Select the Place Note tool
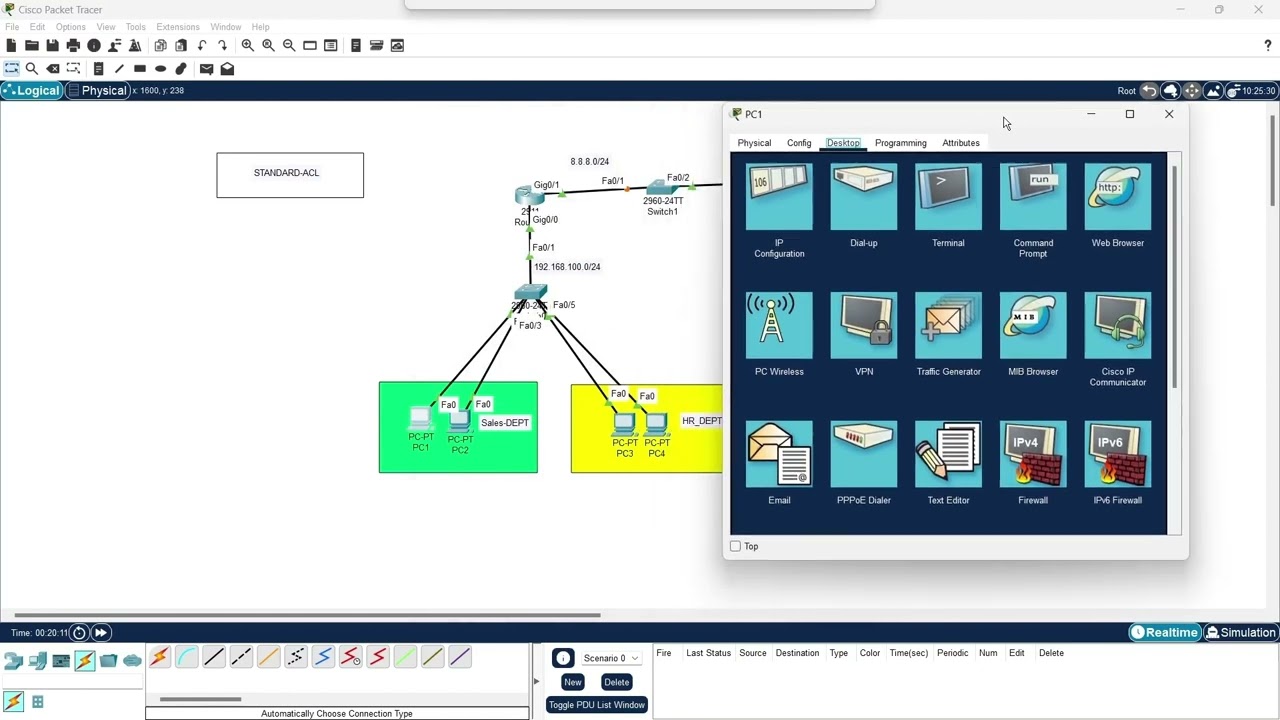Screen dimensions: 1280x720 (98, 69)
